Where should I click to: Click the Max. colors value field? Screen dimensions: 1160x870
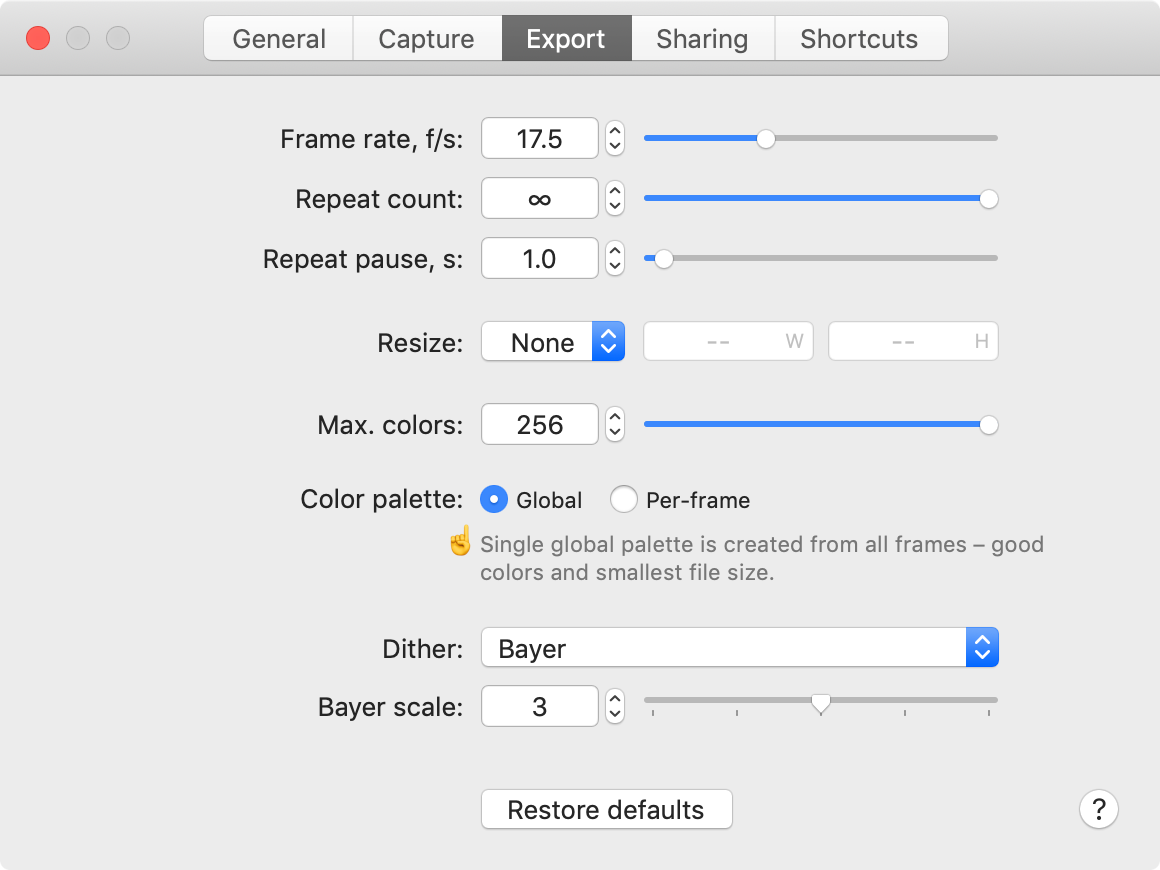point(540,425)
